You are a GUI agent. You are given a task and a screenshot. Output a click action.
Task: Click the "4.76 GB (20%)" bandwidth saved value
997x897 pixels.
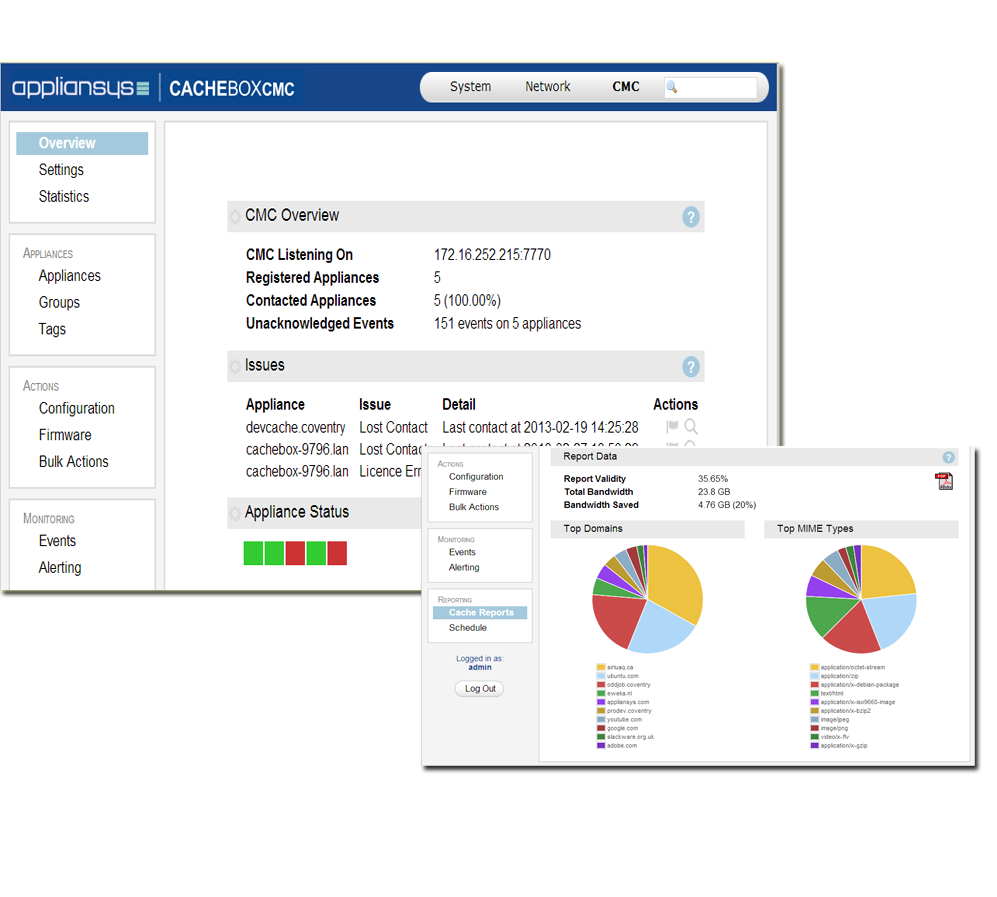coord(727,505)
